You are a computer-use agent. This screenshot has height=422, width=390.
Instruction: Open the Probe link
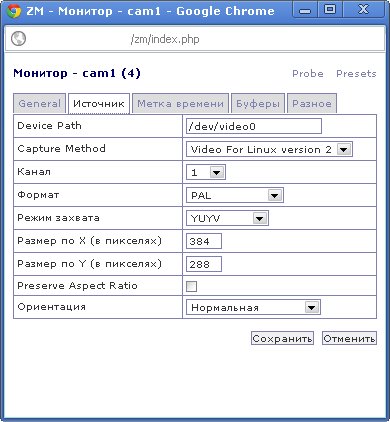(308, 74)
